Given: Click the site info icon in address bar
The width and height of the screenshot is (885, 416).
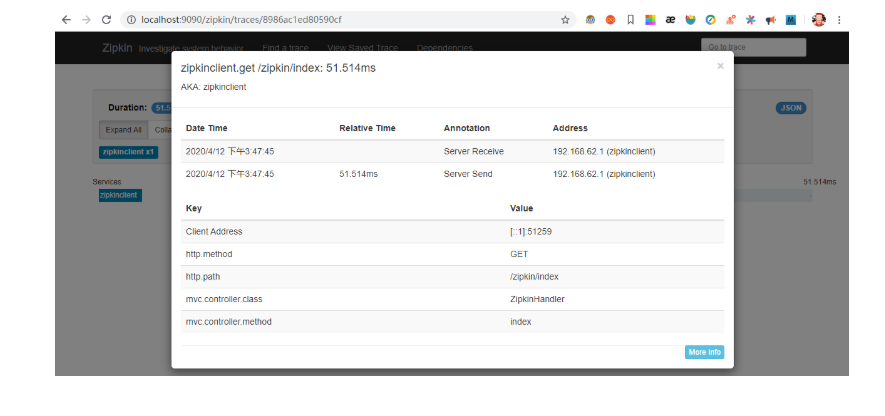Looking at the screenshot, I should 131,20.
